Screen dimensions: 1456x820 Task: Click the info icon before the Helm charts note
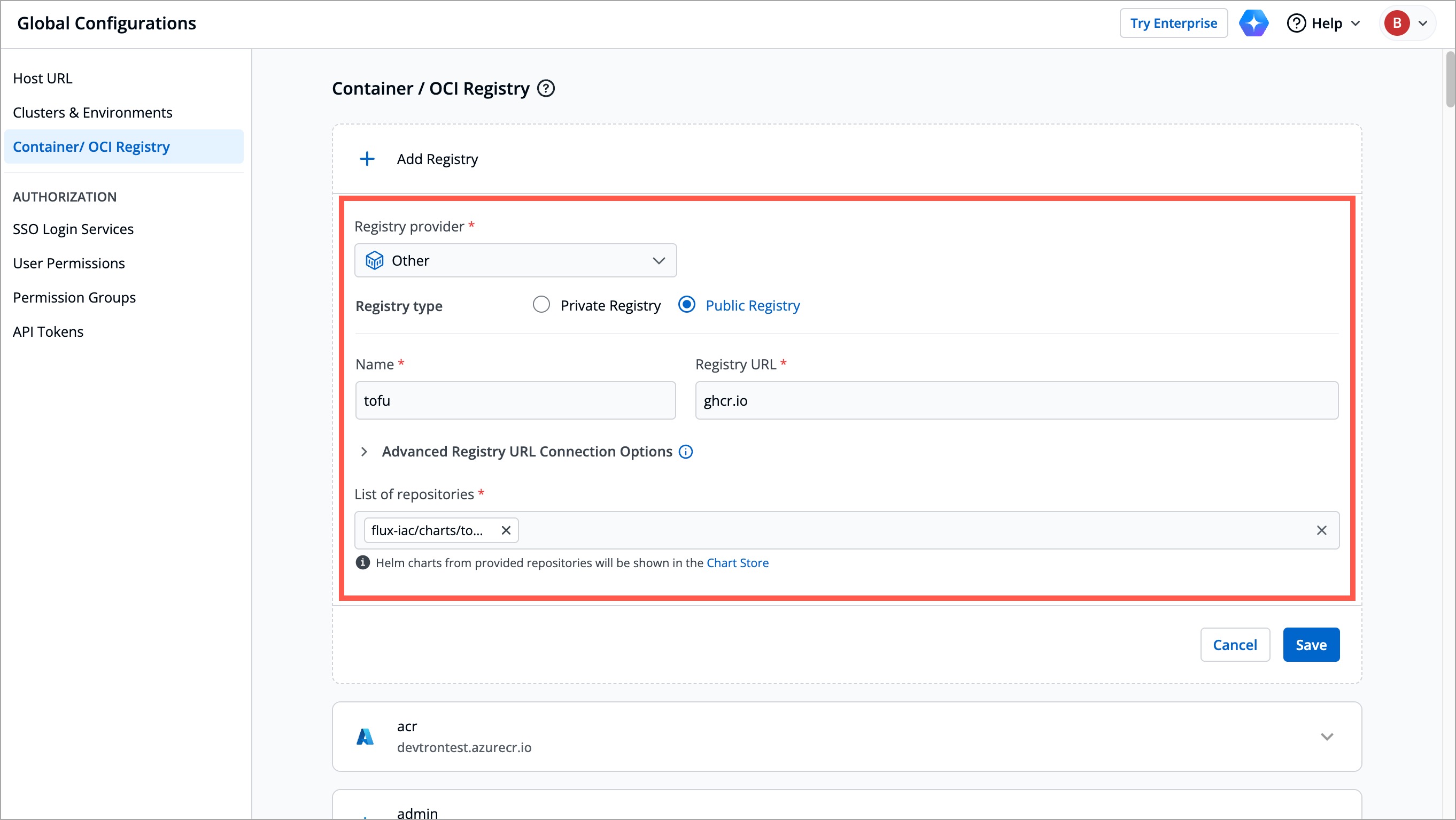coord(362,562)
